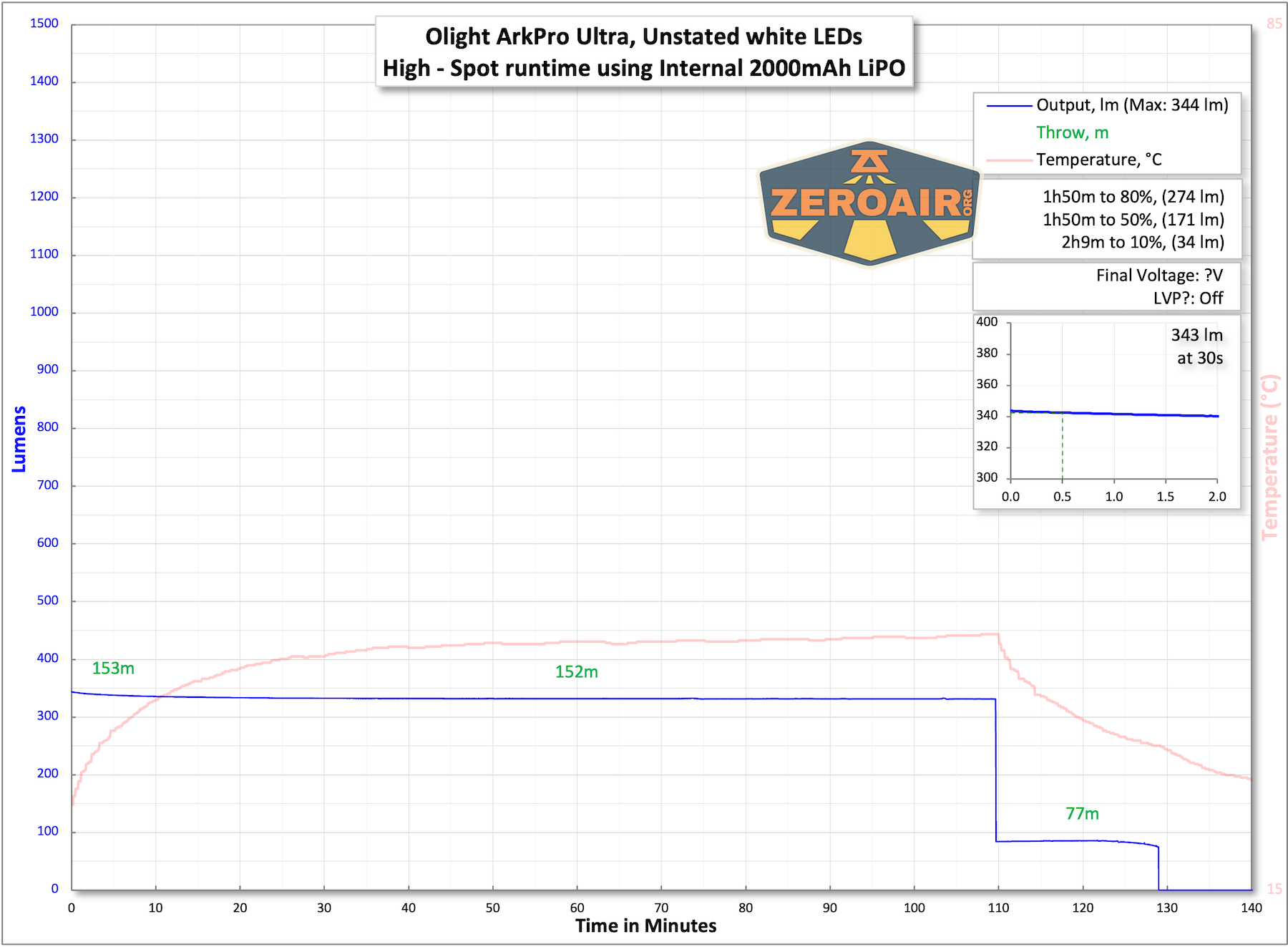Select the "77m" throw annotation

coord(1082,814)
